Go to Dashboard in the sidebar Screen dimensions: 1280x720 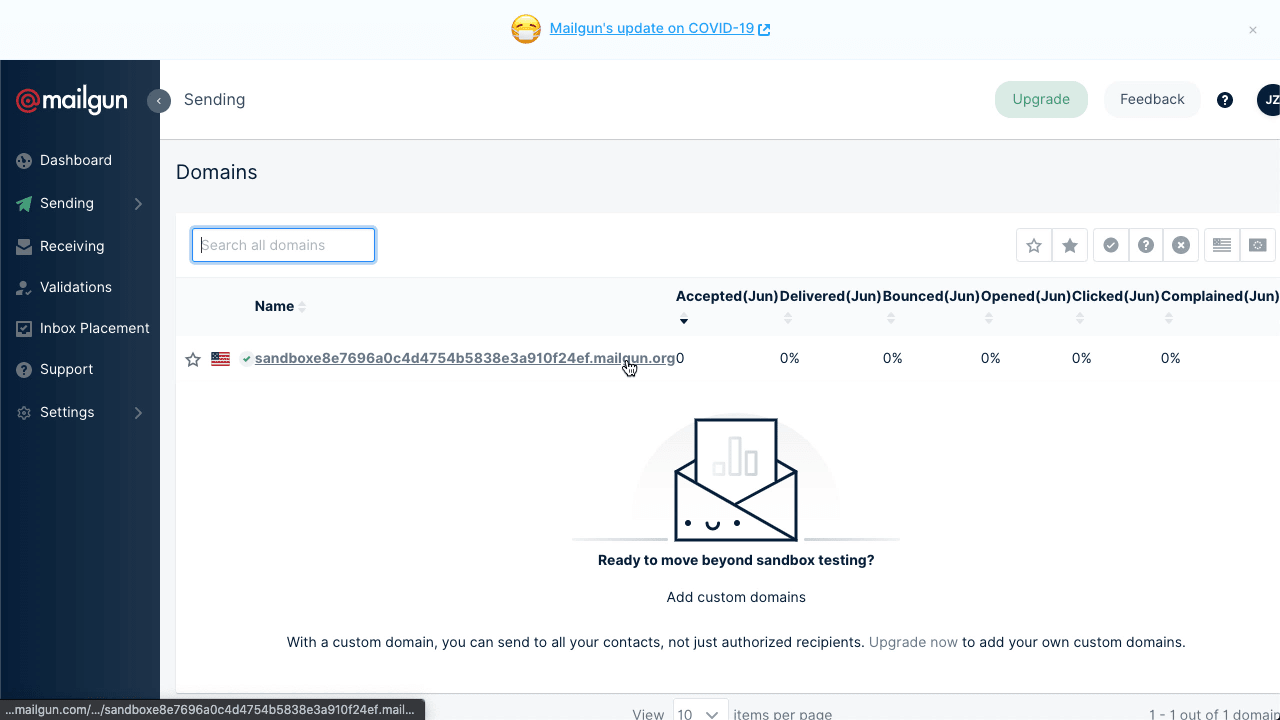pos(76,161)
